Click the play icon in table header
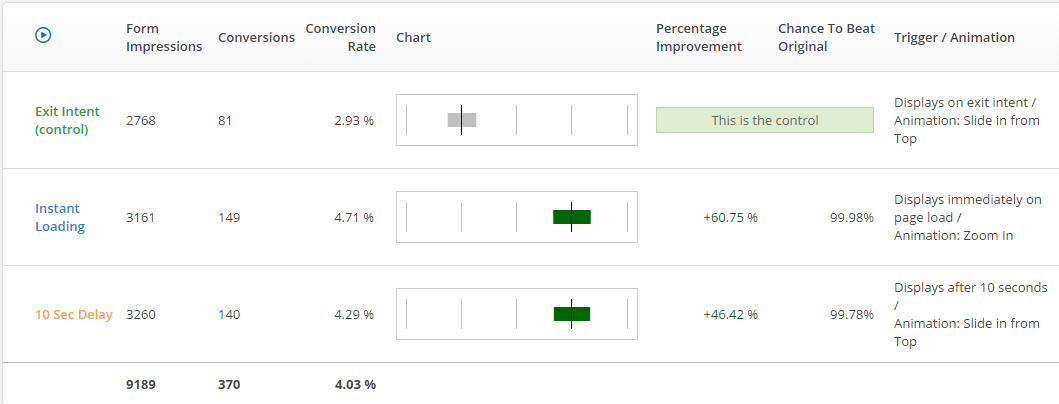The height and width of the screenshot is (404, 1059). coord(43,35)
